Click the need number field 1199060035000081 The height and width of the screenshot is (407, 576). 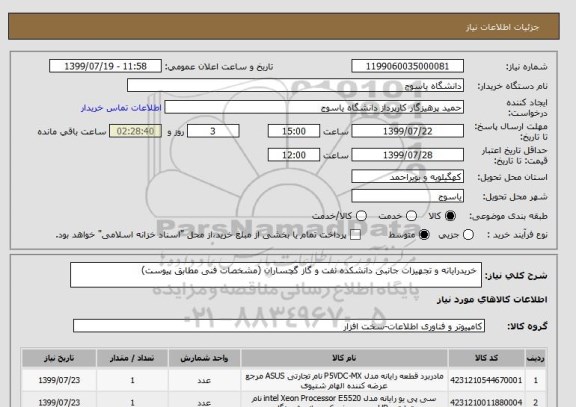[x=407, y=66]
